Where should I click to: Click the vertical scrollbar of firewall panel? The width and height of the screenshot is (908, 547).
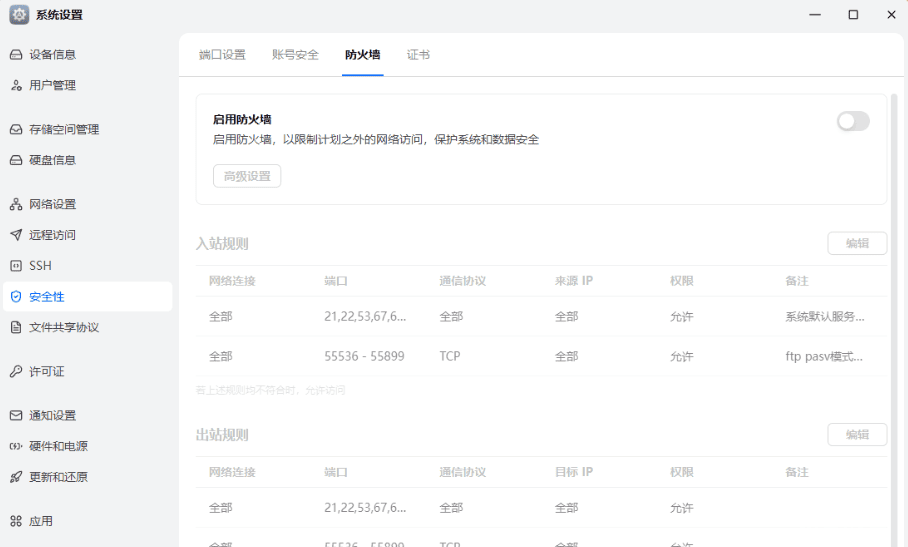coord(894,320)
